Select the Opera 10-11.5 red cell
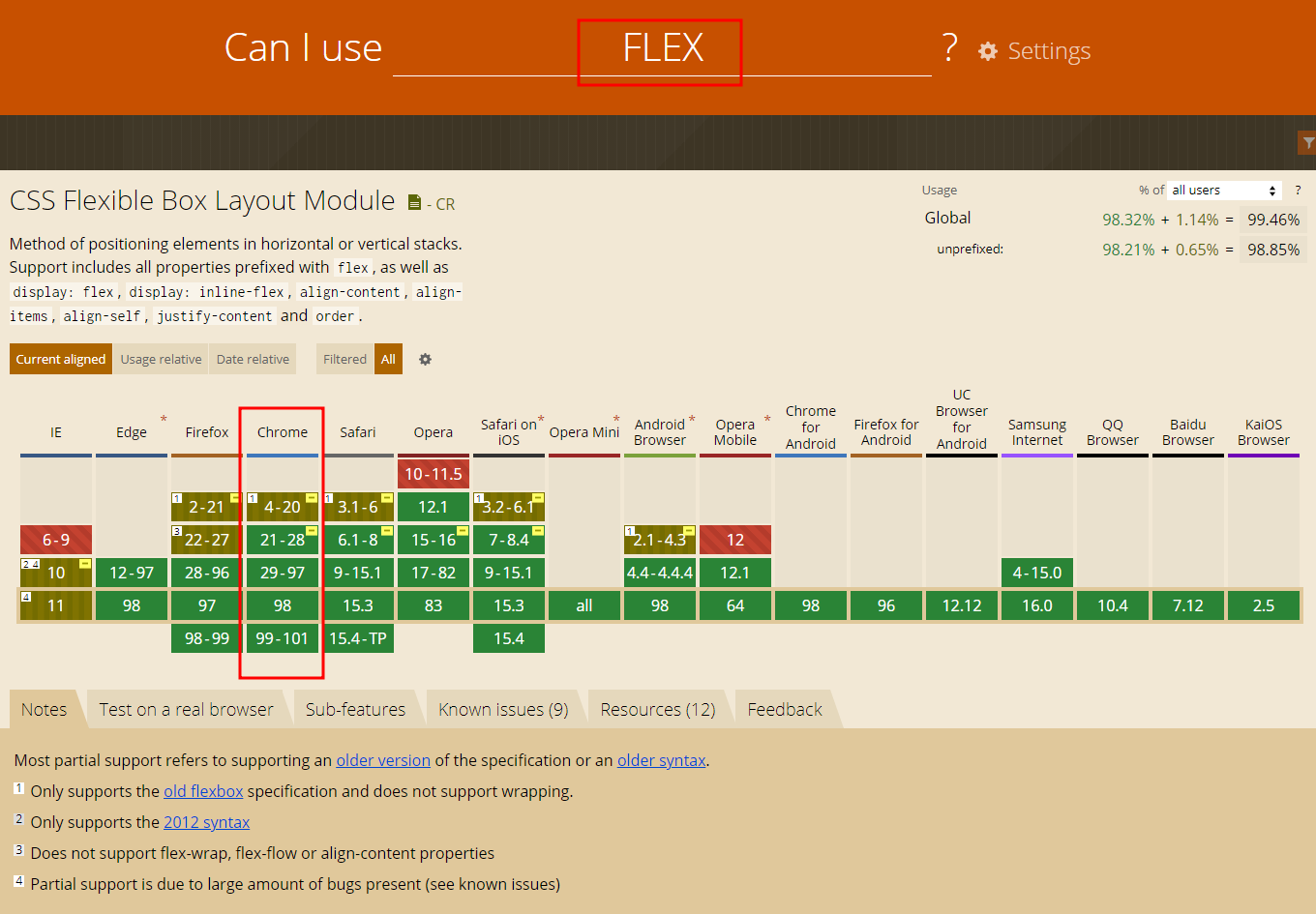Image resolution: width=1316 pixels, height=914 pixels. pyautogui.click(x=434, y=474)
